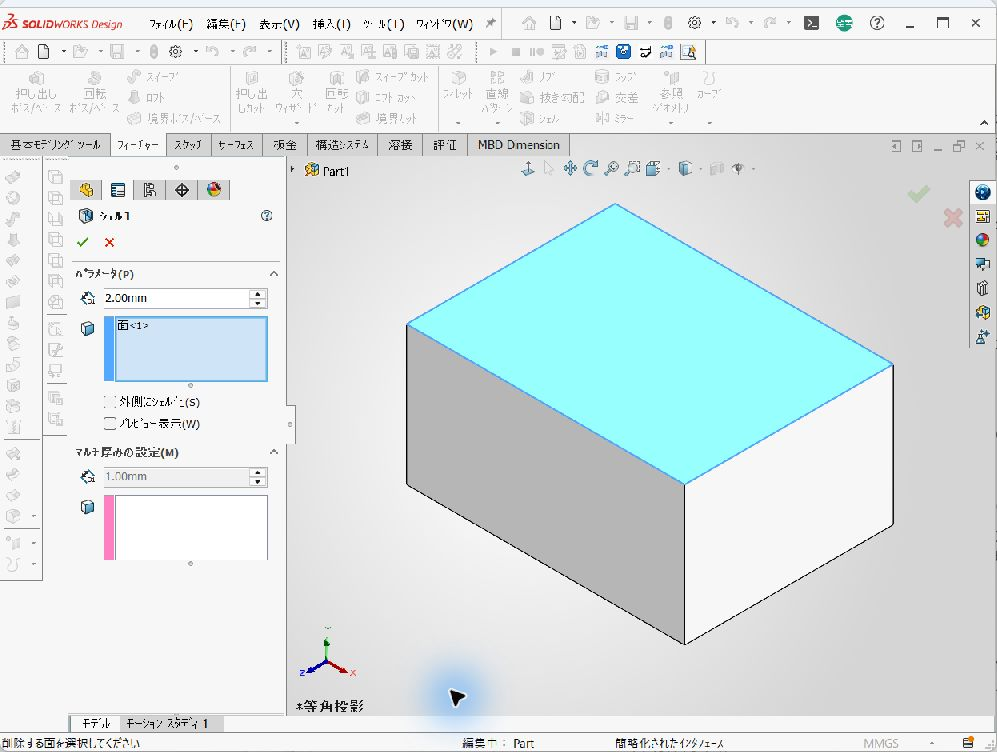The width and height of the screenshot is (997, 752).
Task: Click the Linear Pattern tool
Action: click(497, 91)
